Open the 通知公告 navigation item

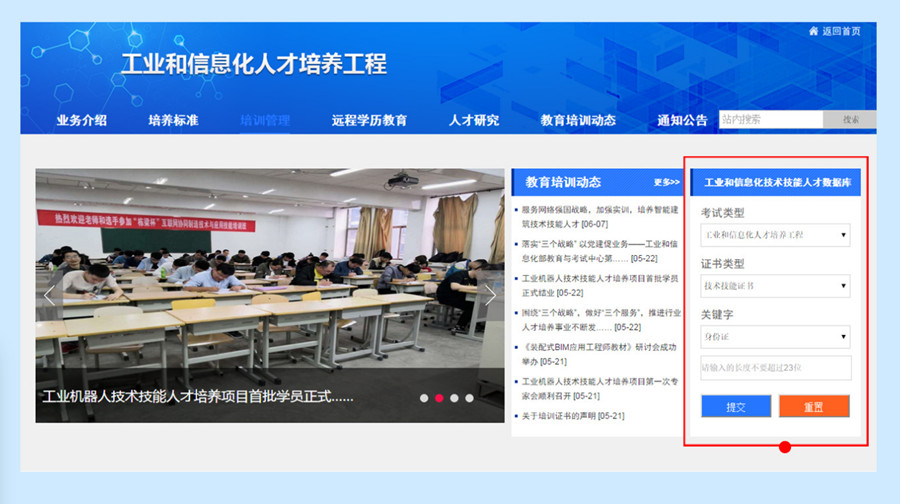click(682, 121)
